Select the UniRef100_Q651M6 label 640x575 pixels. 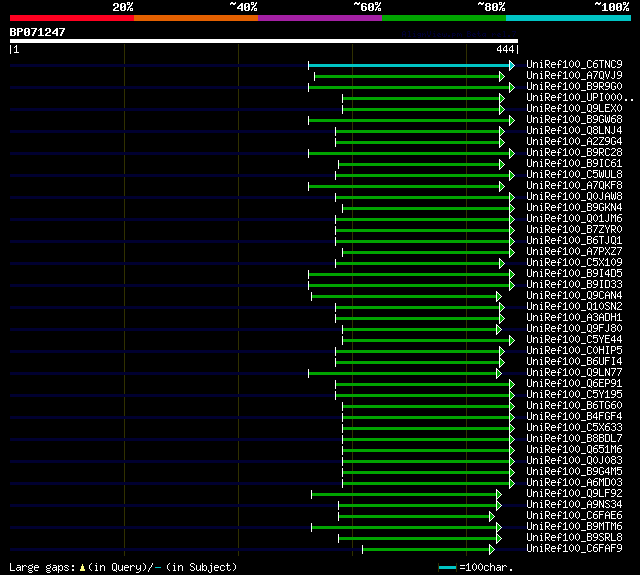(574, 450)
